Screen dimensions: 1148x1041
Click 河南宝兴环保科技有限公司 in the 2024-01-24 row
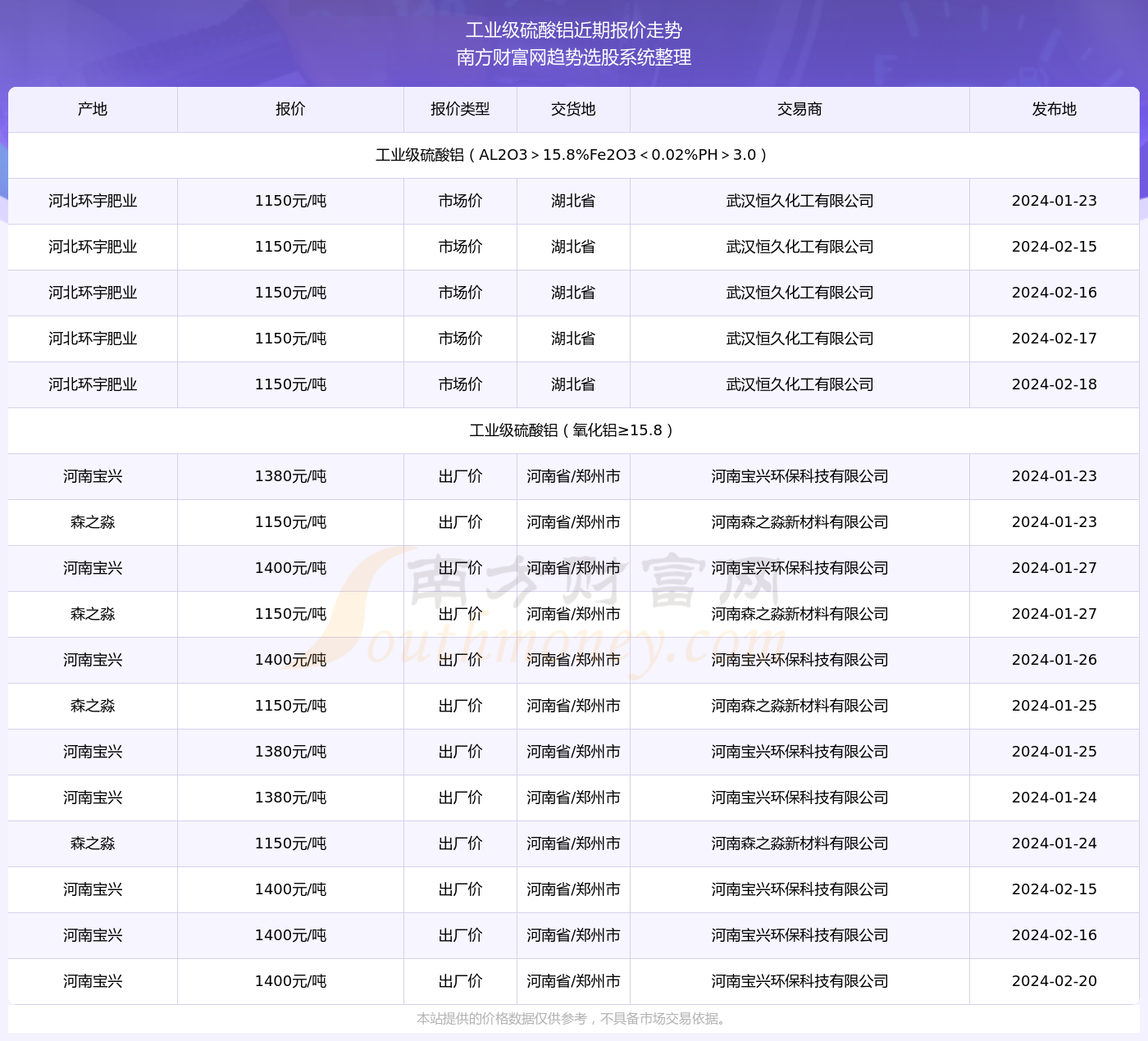click(x=799, y=798)
